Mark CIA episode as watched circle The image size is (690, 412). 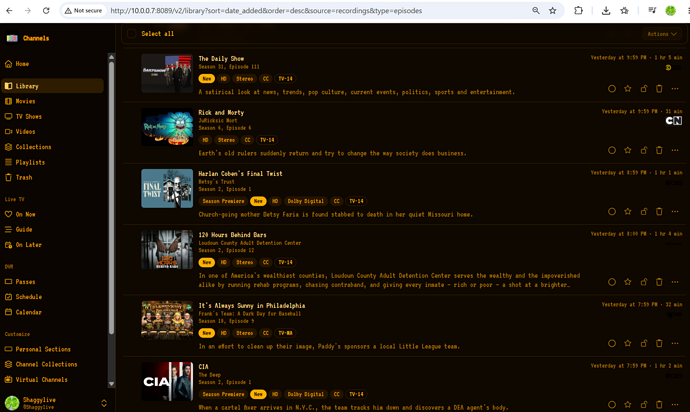pos(612,405)
